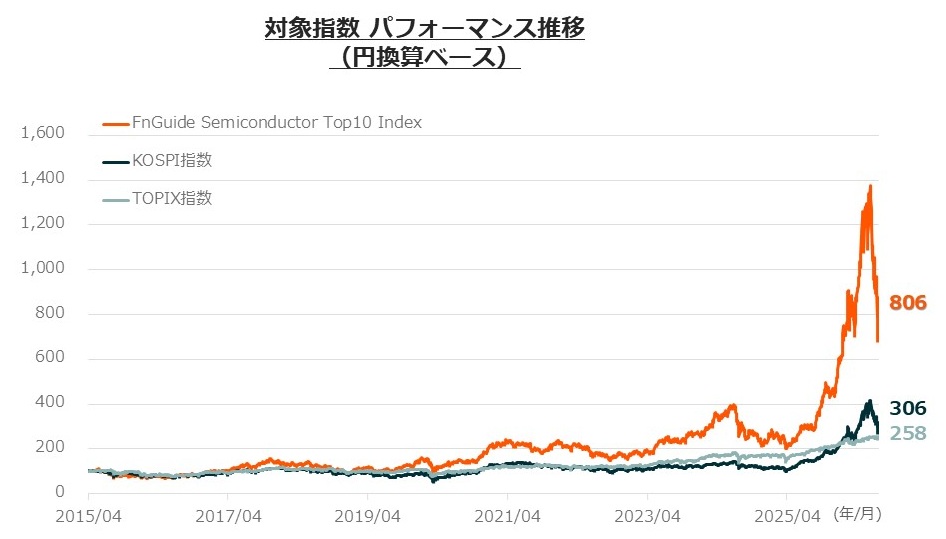Image resolution: width=946 pixels, height=539 pixels.
Task: Select the KOSPI指数 legend label
Action: tap(172, 160)
